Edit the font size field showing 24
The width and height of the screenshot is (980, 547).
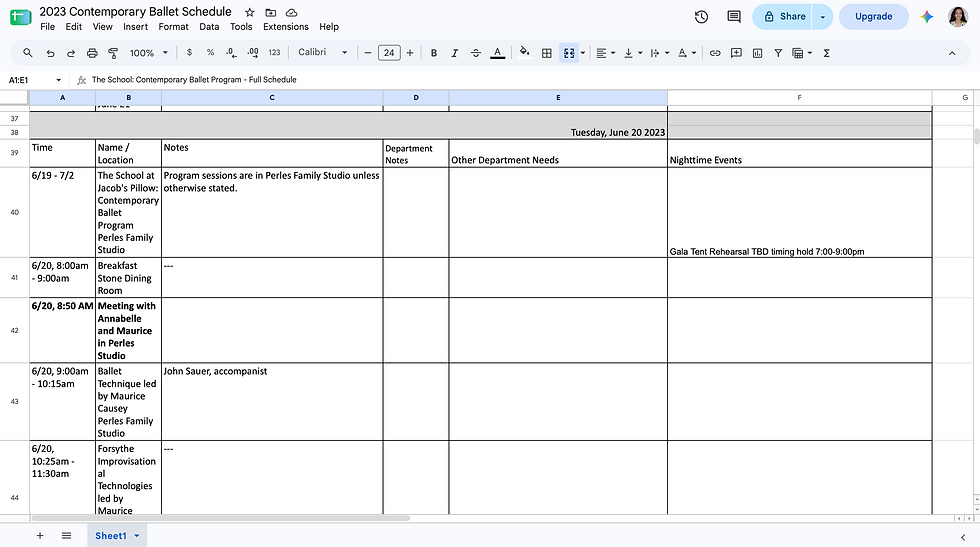click(x=389, y=53)
